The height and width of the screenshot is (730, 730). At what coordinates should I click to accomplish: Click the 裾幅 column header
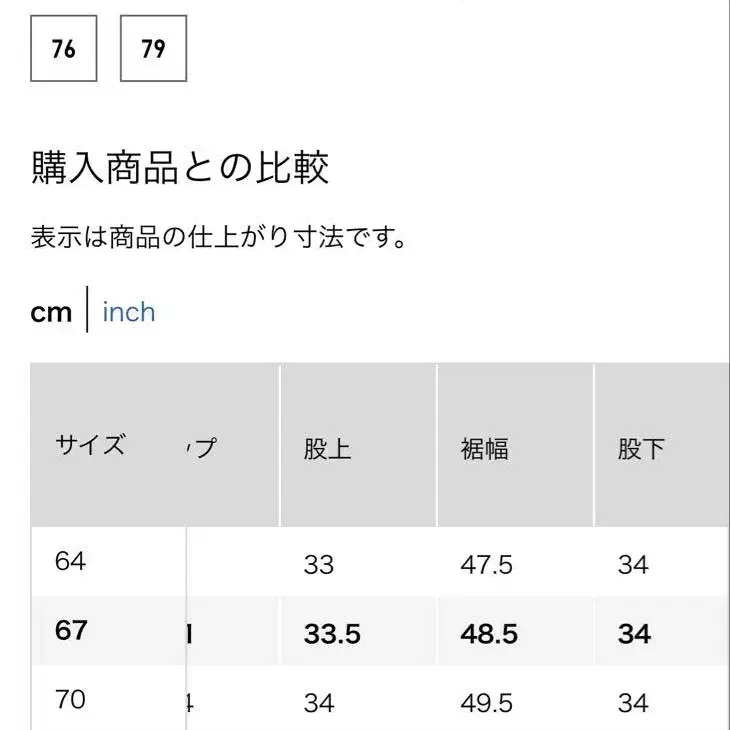(484, 449)
